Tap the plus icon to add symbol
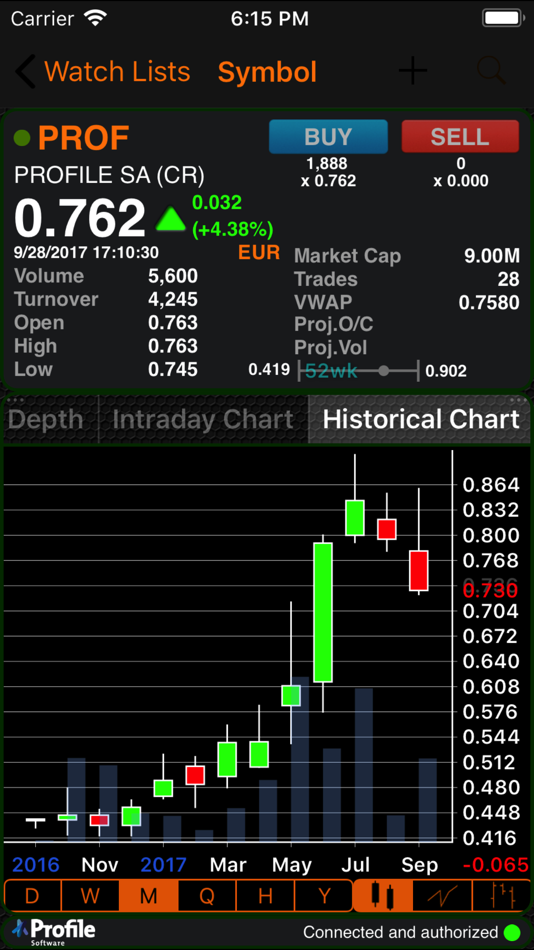The height and width of the screenshot is (950, 534). [x=413, y=71]
